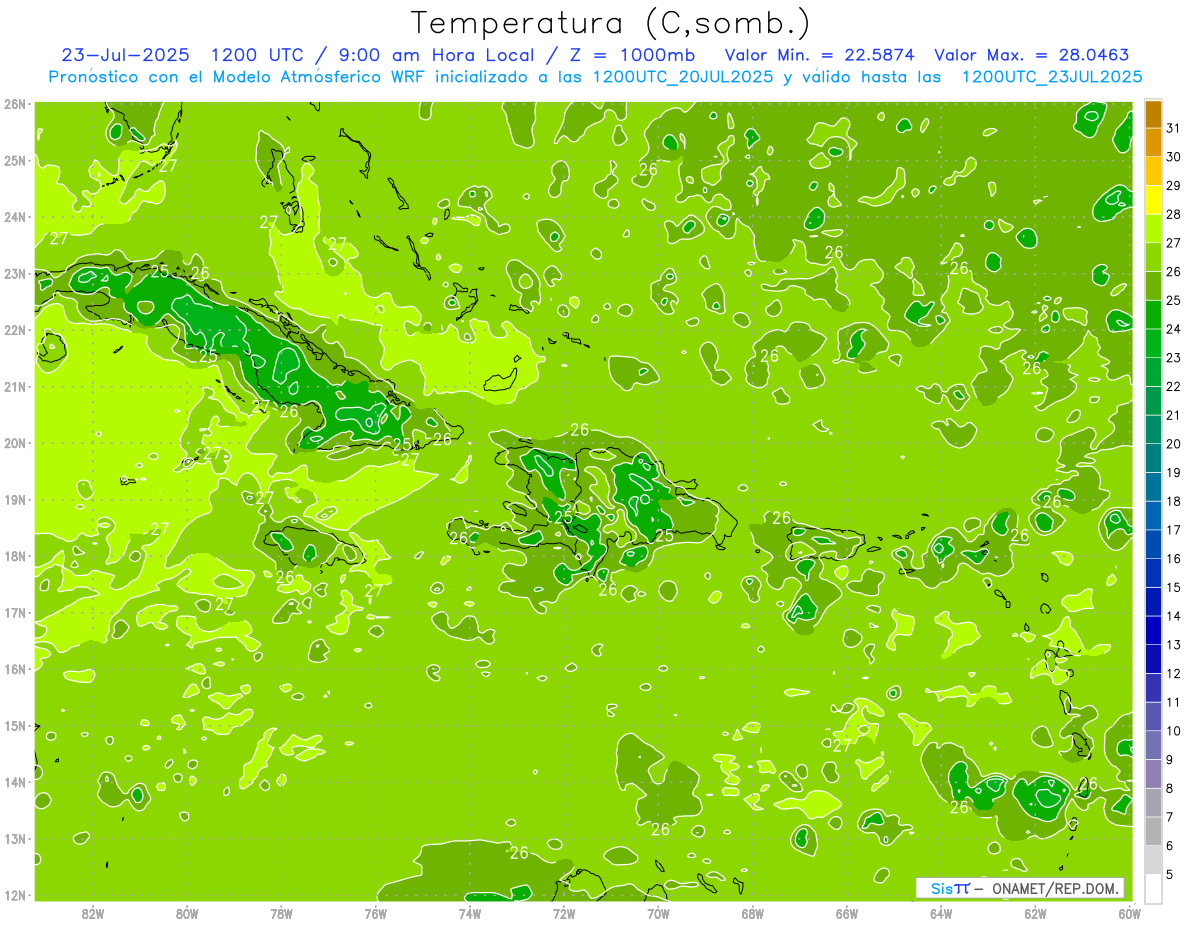Pick the dark orange swatch above 31
The height and width of the screenshot is (927, 1200).
pos(1153,113)
